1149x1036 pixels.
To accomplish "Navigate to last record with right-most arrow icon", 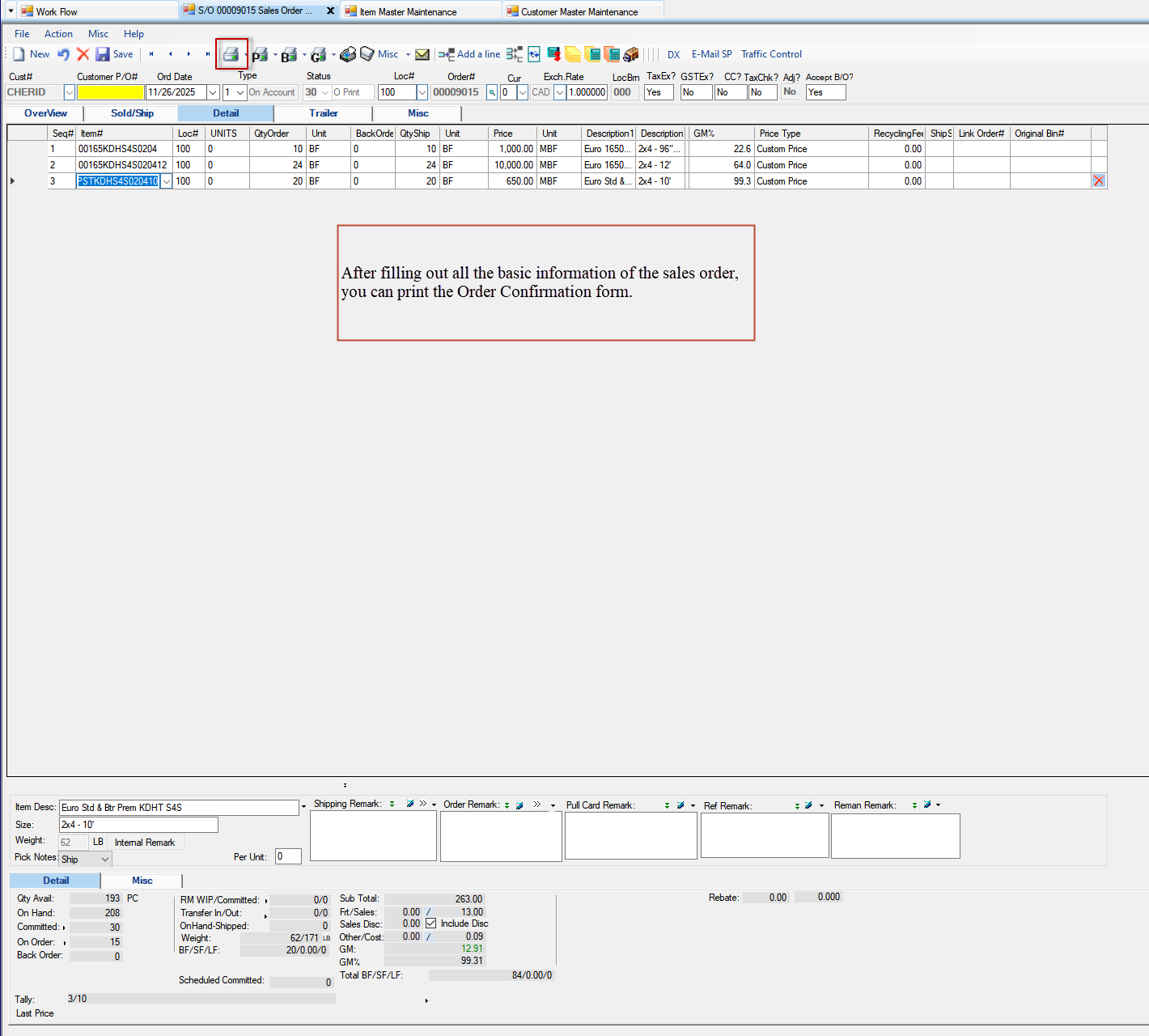I will pos(207,53).
